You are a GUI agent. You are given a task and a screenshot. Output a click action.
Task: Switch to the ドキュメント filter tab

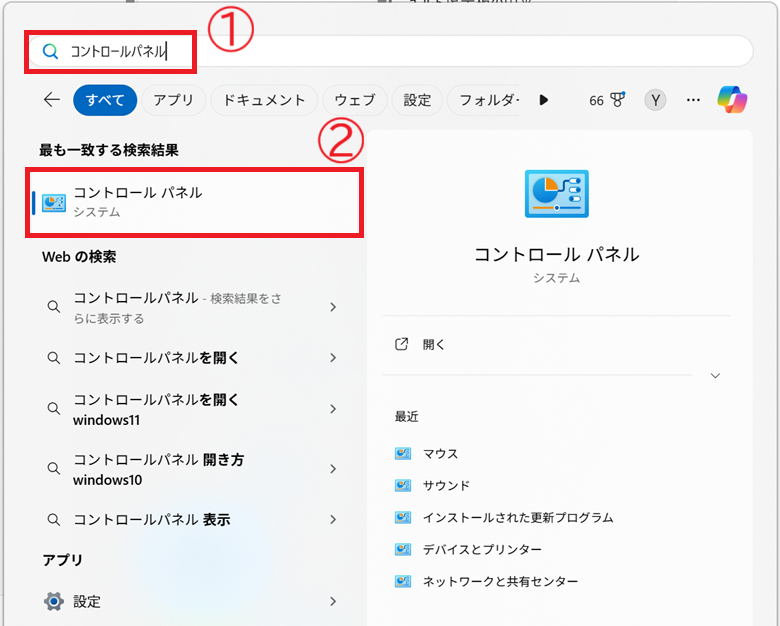click(x=264, y=100)
